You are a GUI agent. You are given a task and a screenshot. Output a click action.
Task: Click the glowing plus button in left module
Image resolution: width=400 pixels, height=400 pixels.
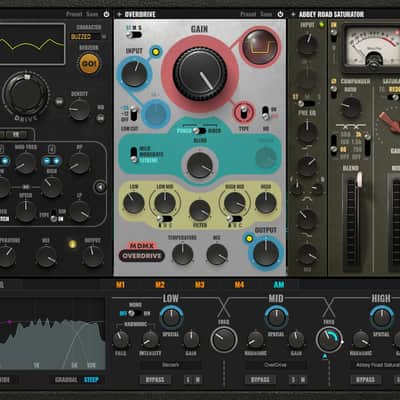[x=56, y=161]
